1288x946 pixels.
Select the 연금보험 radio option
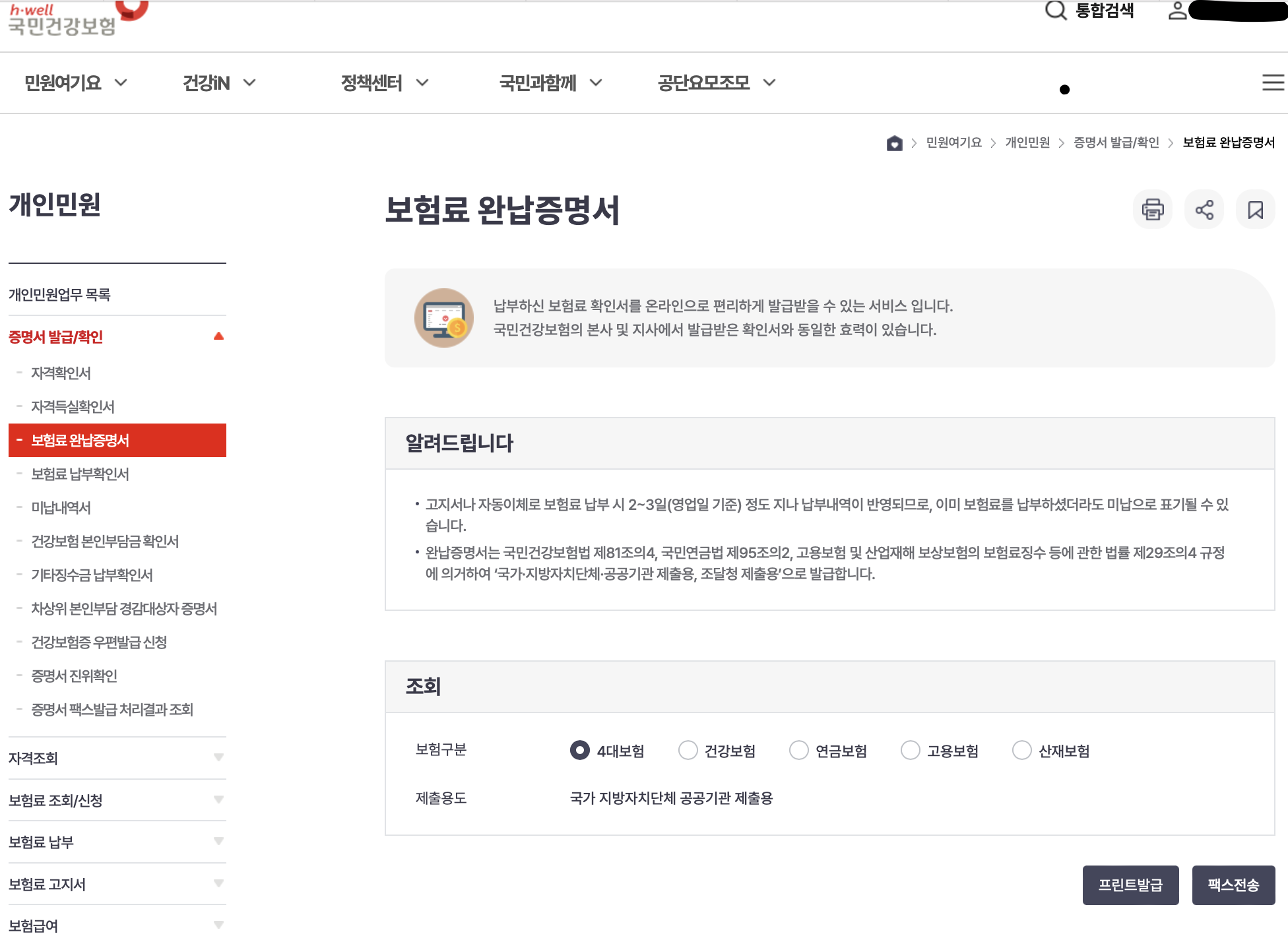799,750
